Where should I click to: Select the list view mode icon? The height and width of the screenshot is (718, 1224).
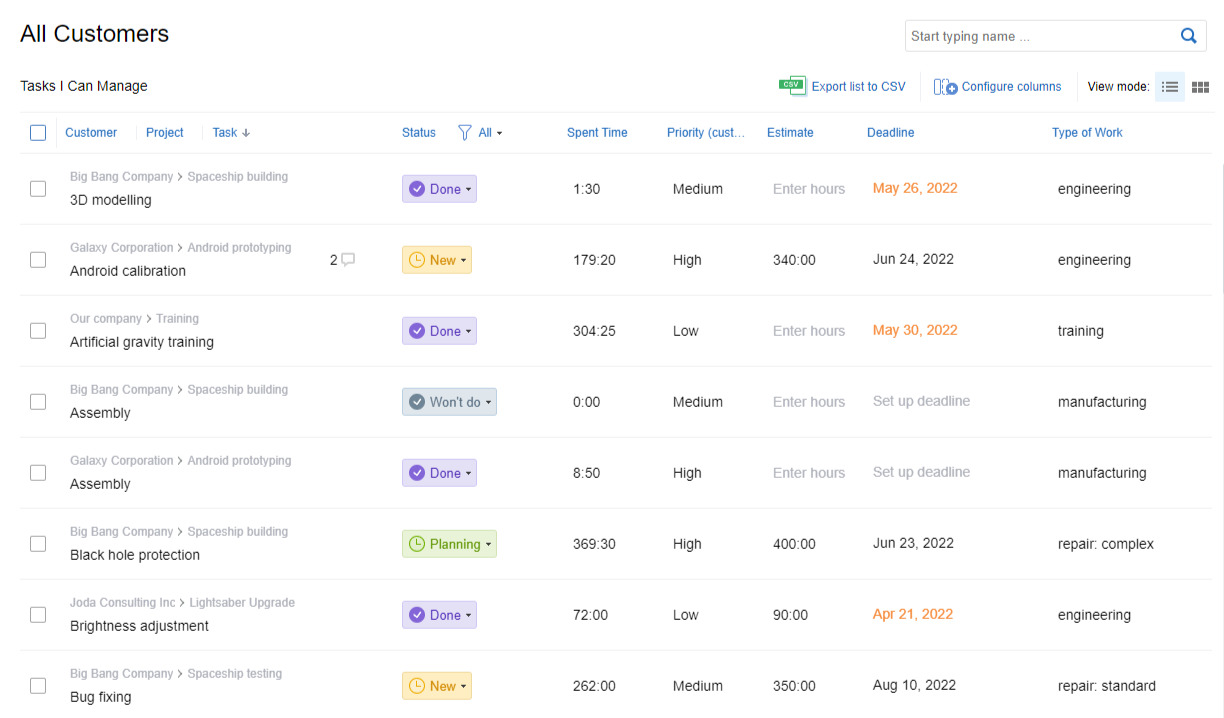1170,86
